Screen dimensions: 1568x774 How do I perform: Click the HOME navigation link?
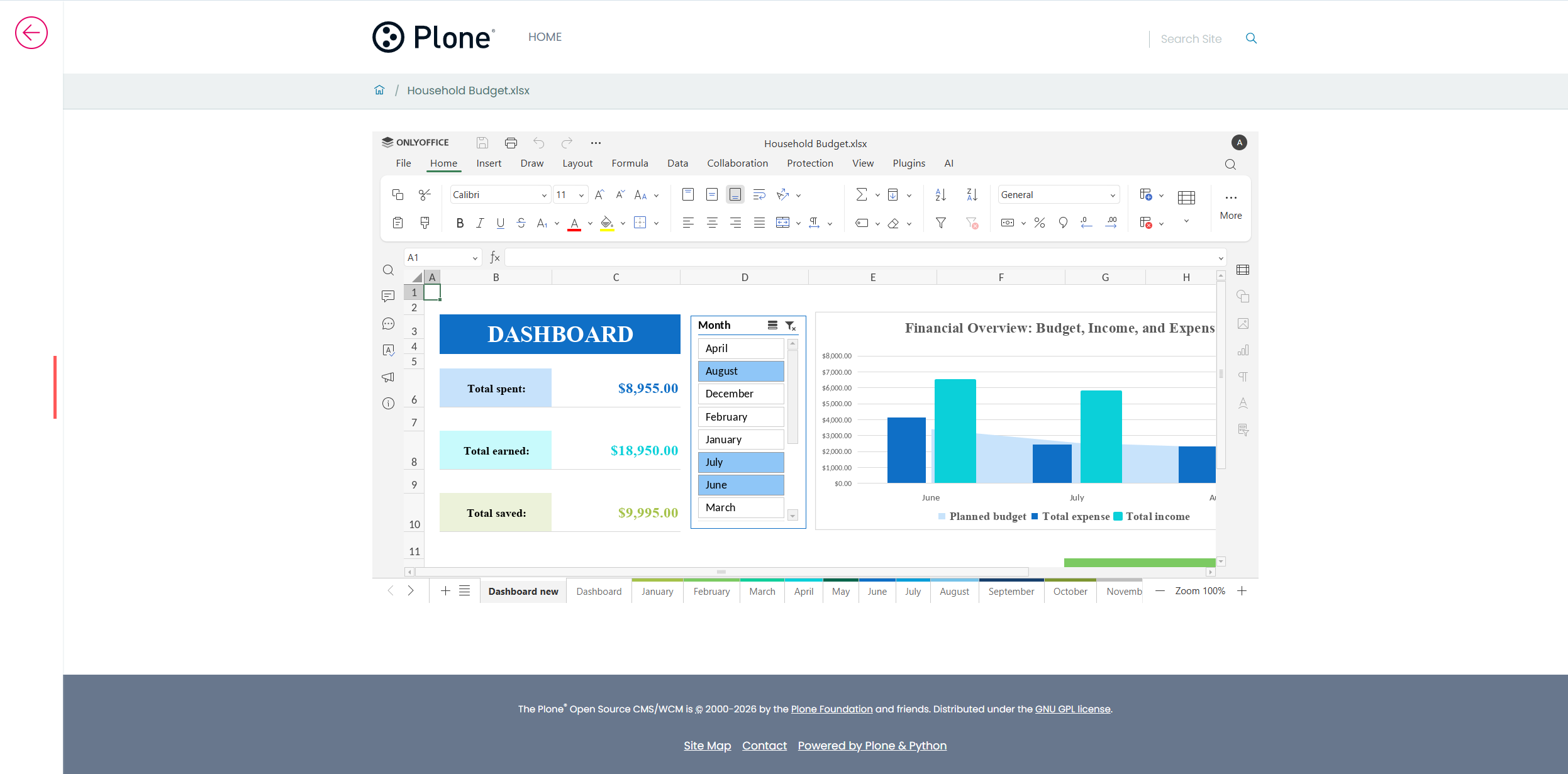click(x=545, y=37)
